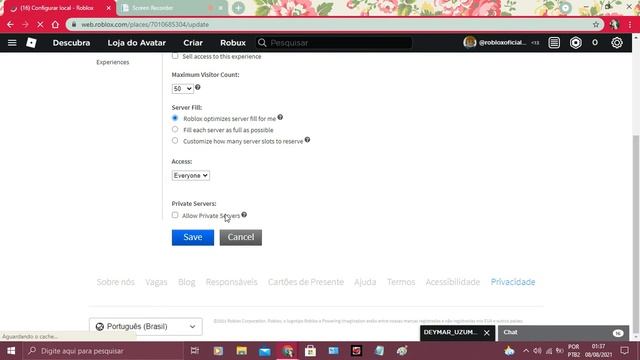
Task: Open the Mail app on taskbar
Action: (x=264, y=351)
